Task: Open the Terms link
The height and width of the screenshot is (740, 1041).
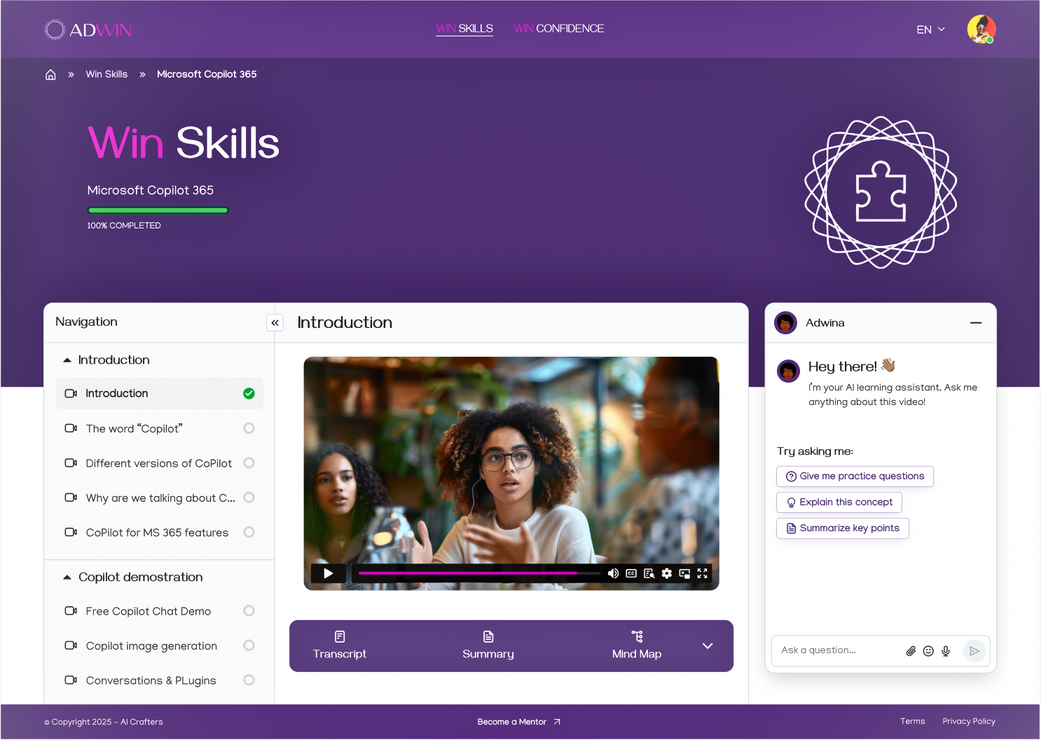Action: 912,721
